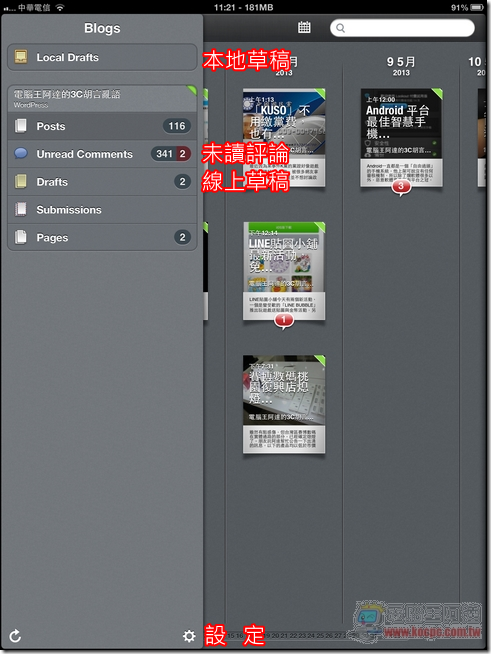Open Local Drafts
Screen dimensions: 491x654
pyautogui.click(x=102, y=57)
